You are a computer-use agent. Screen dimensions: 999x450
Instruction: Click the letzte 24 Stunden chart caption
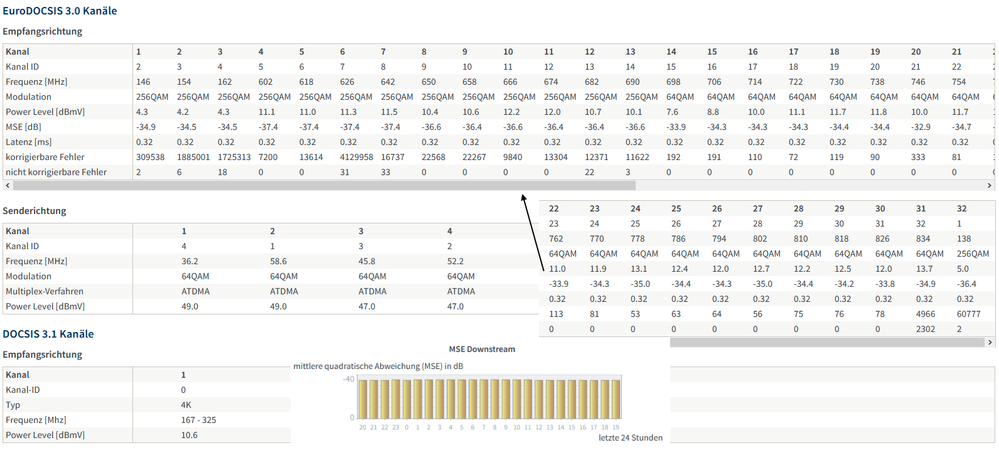pos(631,438)
